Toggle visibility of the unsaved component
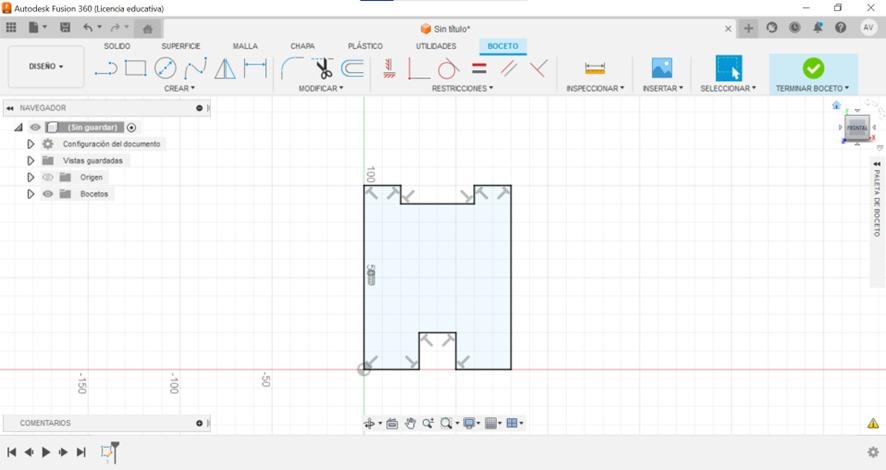886x470 pixels. tap(35, 128)
